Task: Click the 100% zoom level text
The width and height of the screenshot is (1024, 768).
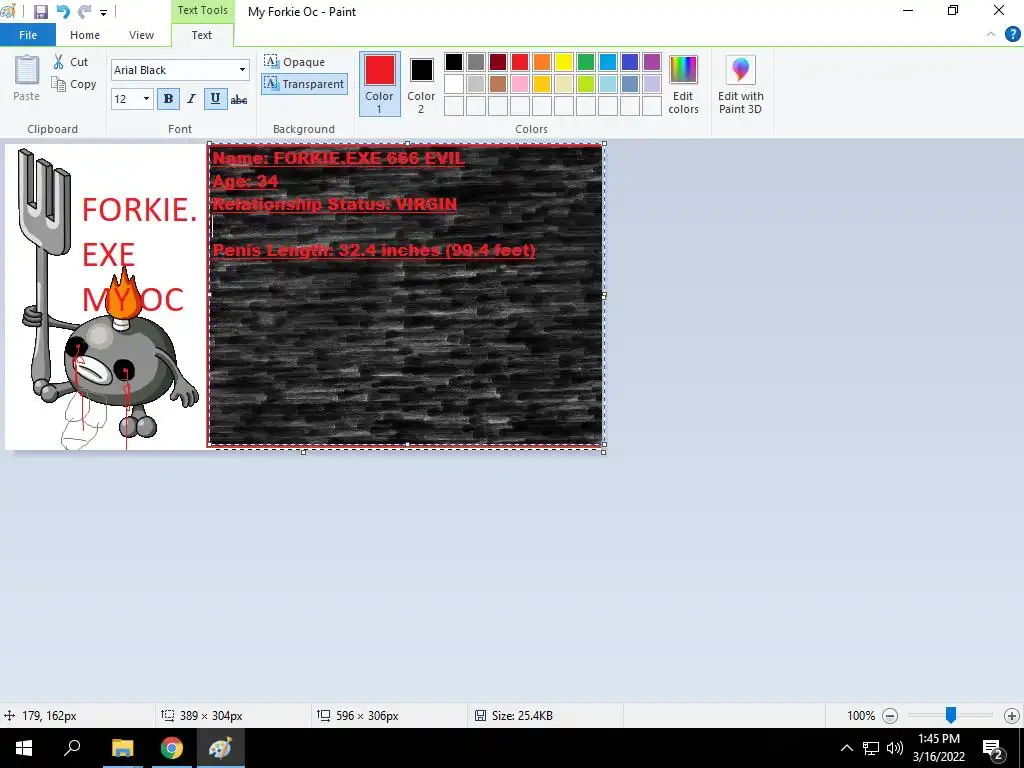Action: tap(861, 716)
